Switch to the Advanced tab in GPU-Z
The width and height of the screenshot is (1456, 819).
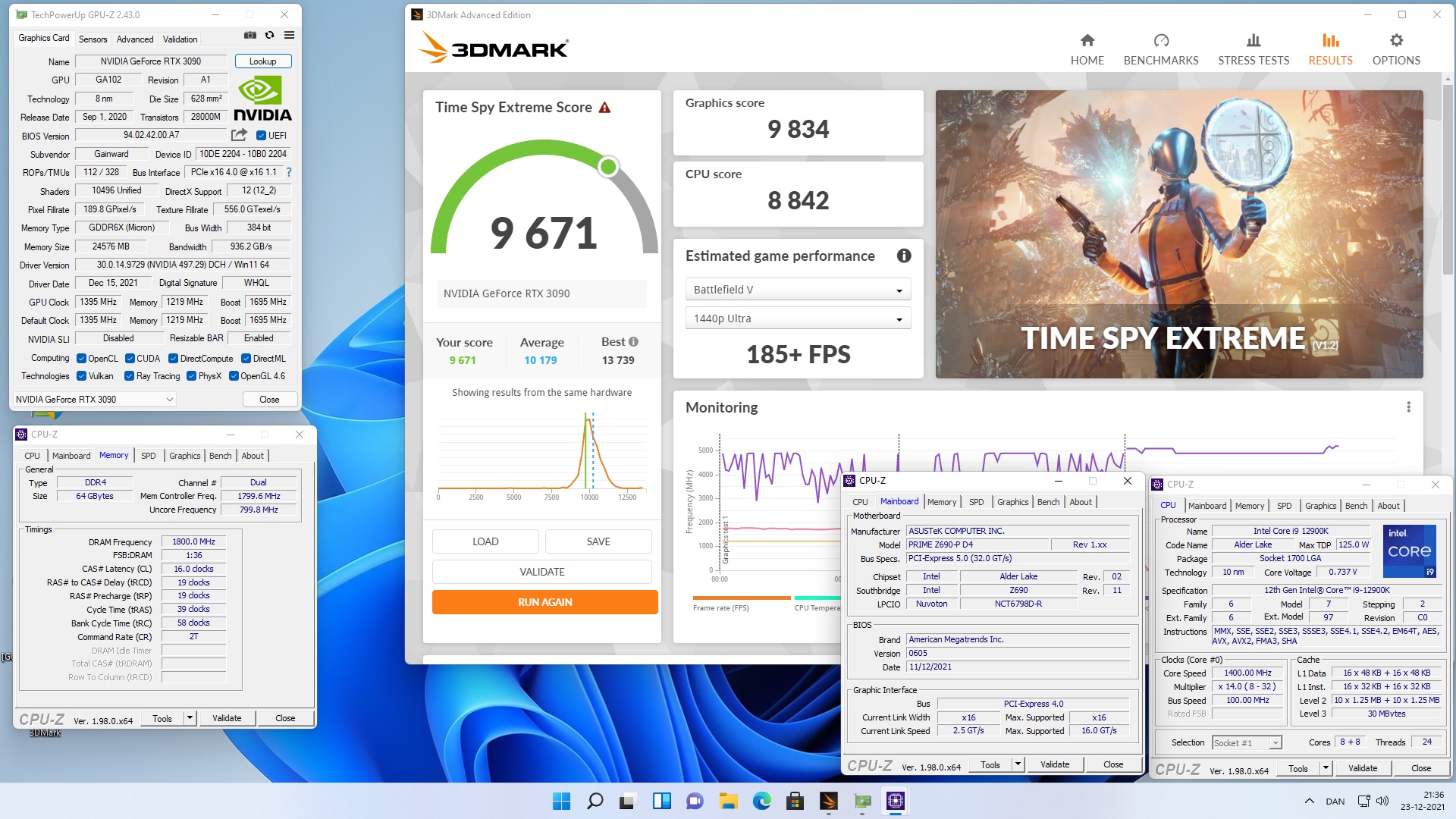[135, 39]
